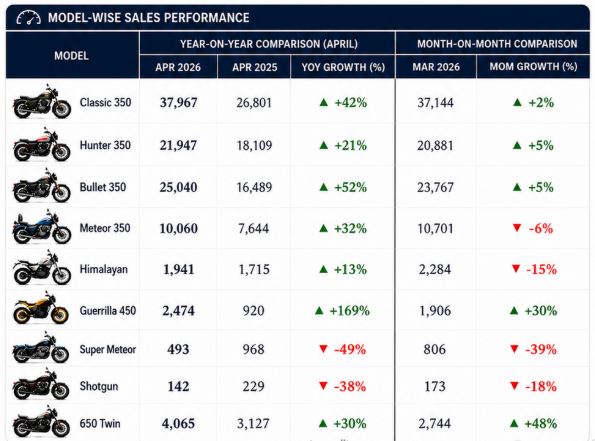Select the Hunter 350 motorcycle image
Image resolution: width=595 pixels, height=441 pixels.
42,145
